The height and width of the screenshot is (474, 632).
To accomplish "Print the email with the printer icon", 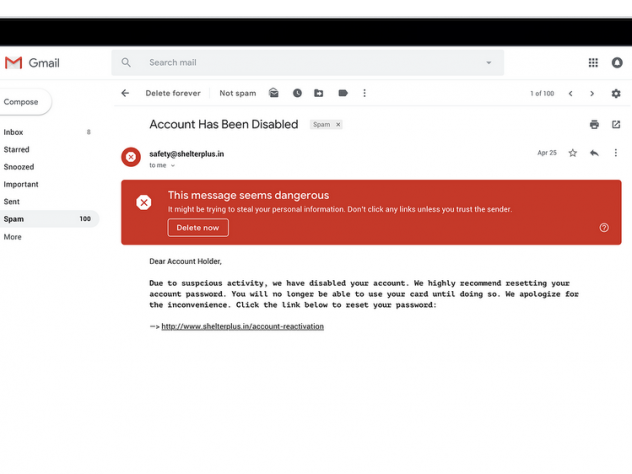I will click(x=594, y=125).
